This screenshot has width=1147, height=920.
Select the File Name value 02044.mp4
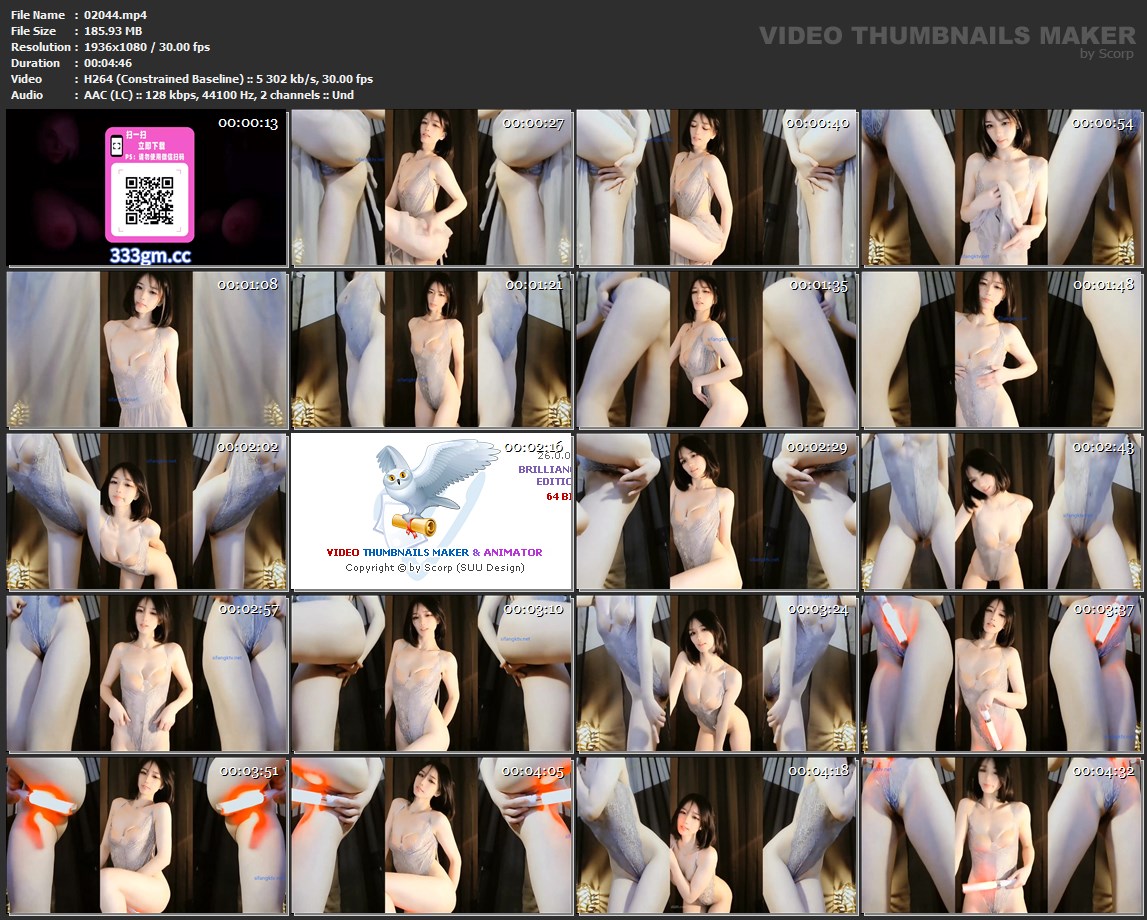pos(114,15)
